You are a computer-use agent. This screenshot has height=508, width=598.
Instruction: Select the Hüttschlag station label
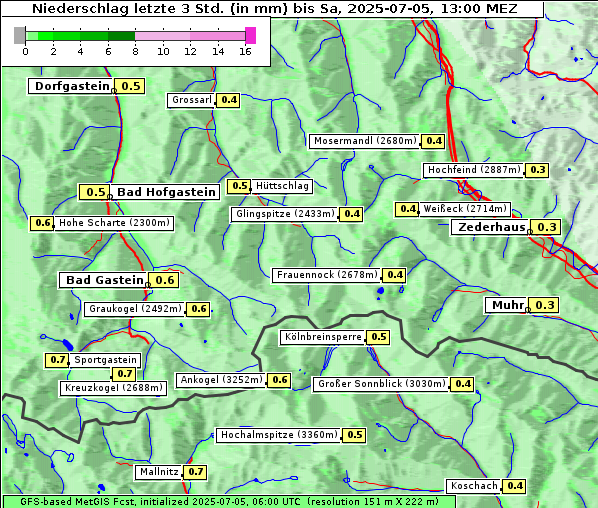(x=282, y=186)
